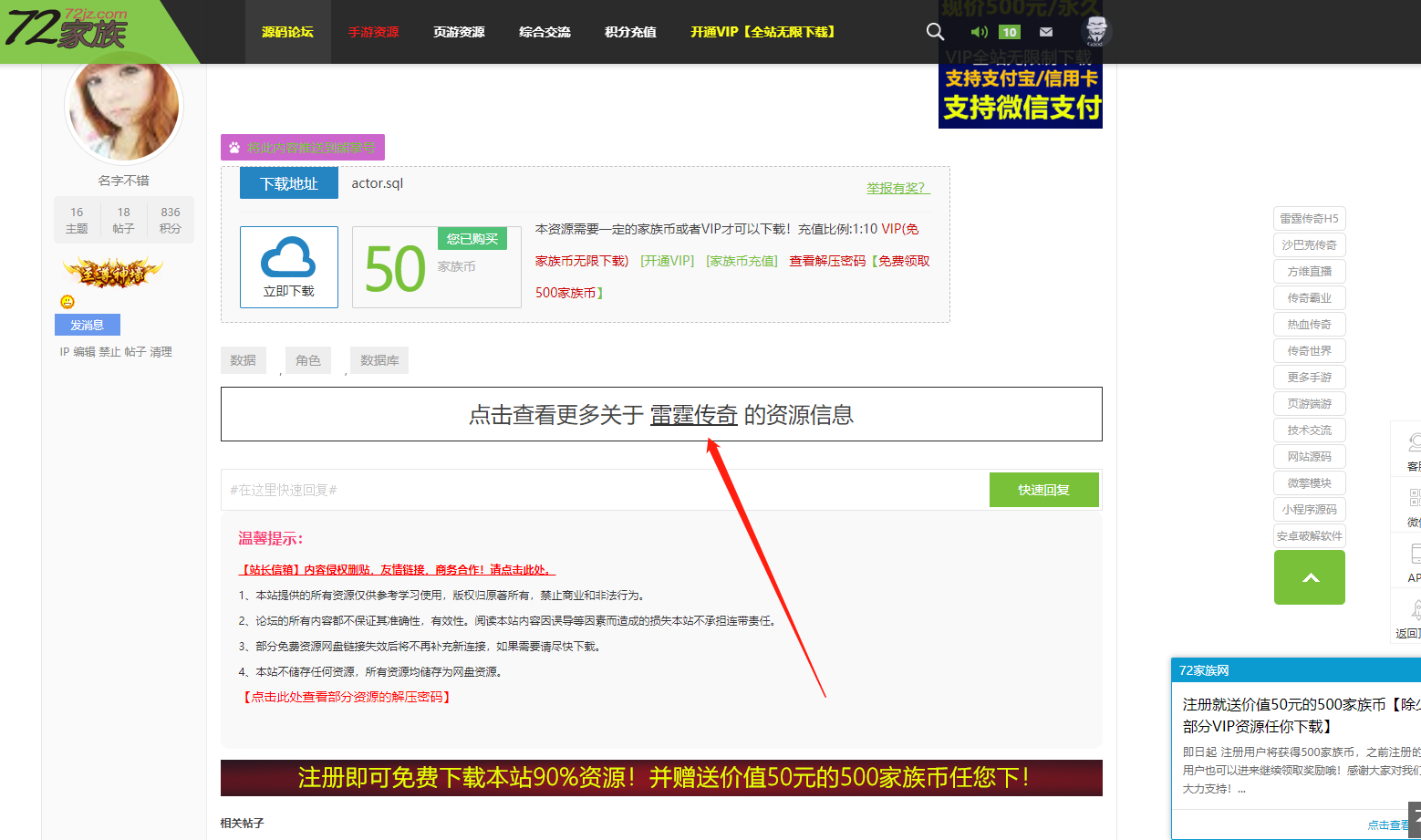1421x840 pixels.
Task: Open the 微信 QR code icon in side panel
Action: [x=1415, y=498]
